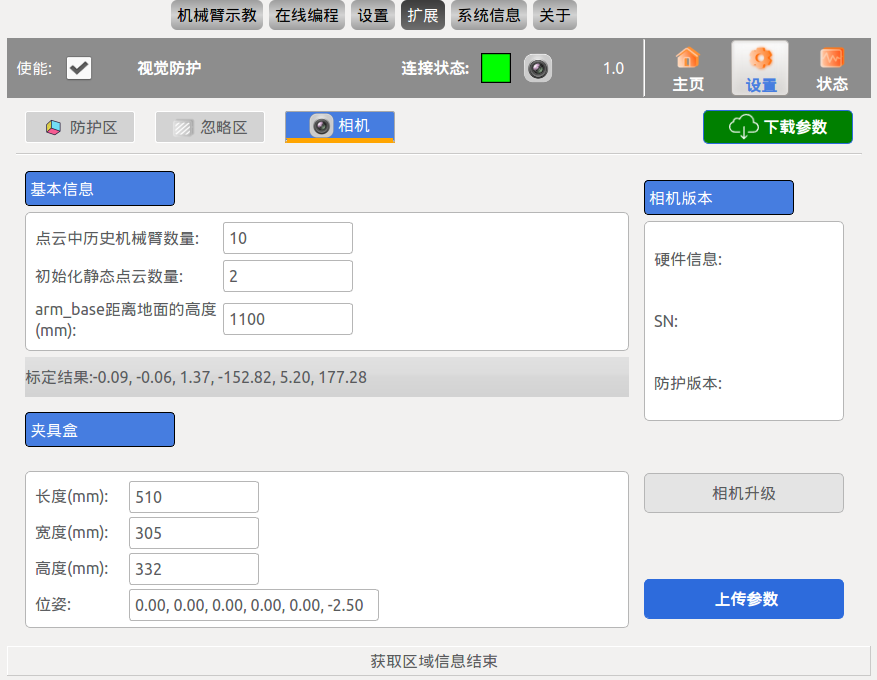Viewport: 877px width, 680px height.
Task: Click the 相机升级 camera upgrade button
Action: pos(744,493)
